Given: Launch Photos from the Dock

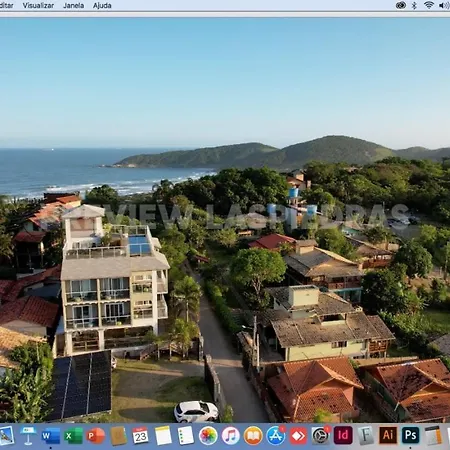Looking at the screenshot, I should (208, 436).
